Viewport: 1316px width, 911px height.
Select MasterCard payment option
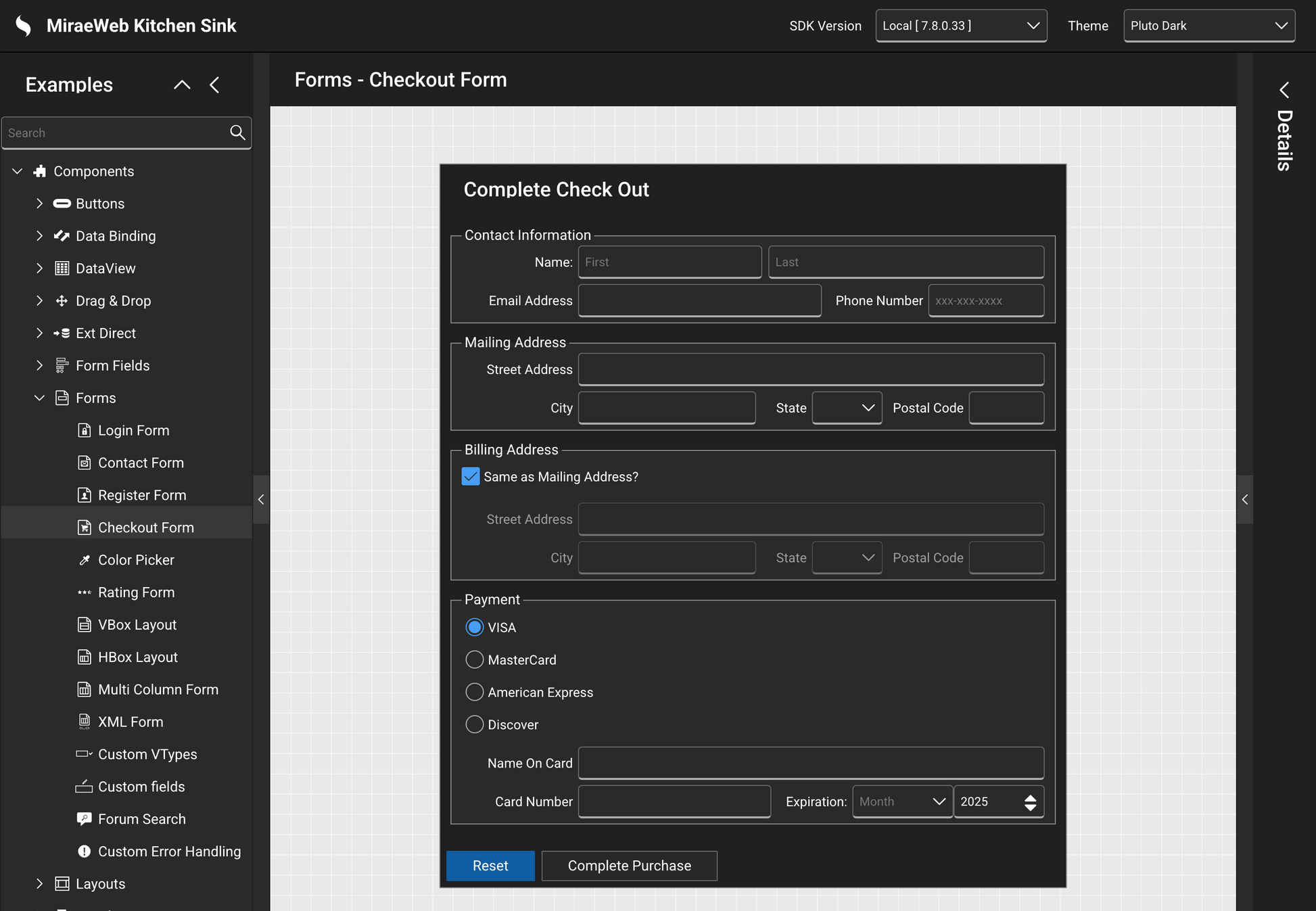(x=474, y=659)
